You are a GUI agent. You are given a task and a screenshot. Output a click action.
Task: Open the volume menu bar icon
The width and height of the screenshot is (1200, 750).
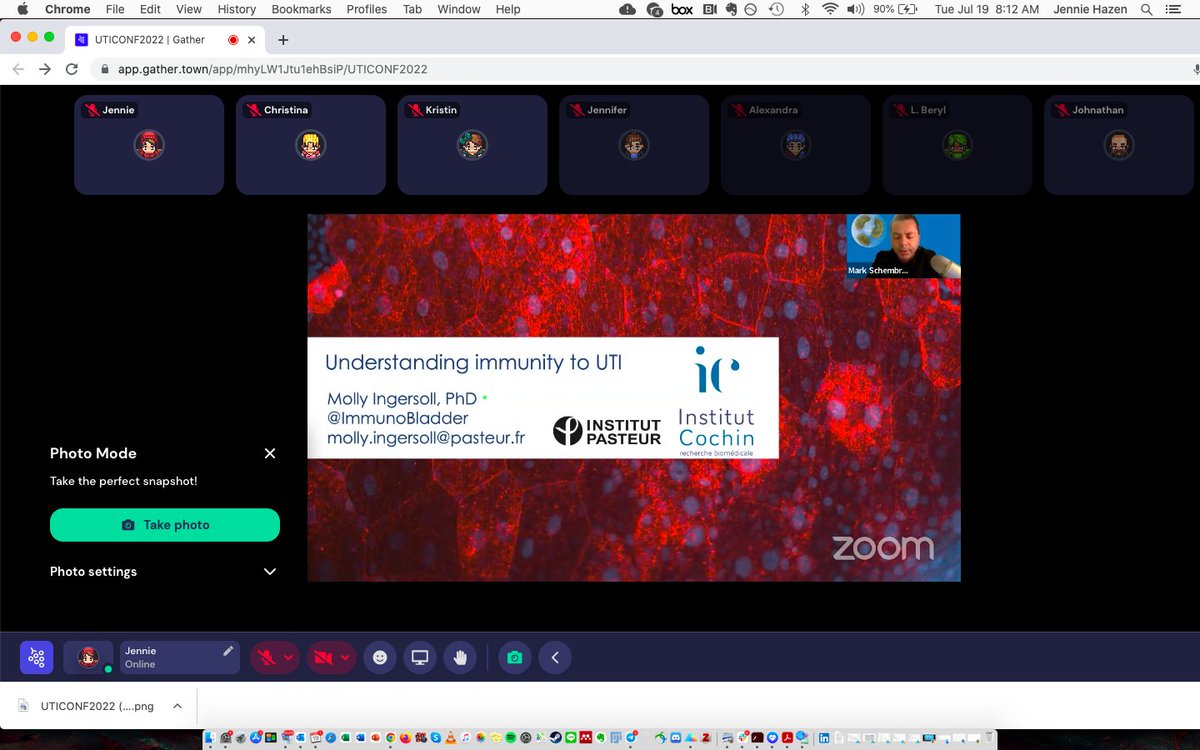coord(856,9)
